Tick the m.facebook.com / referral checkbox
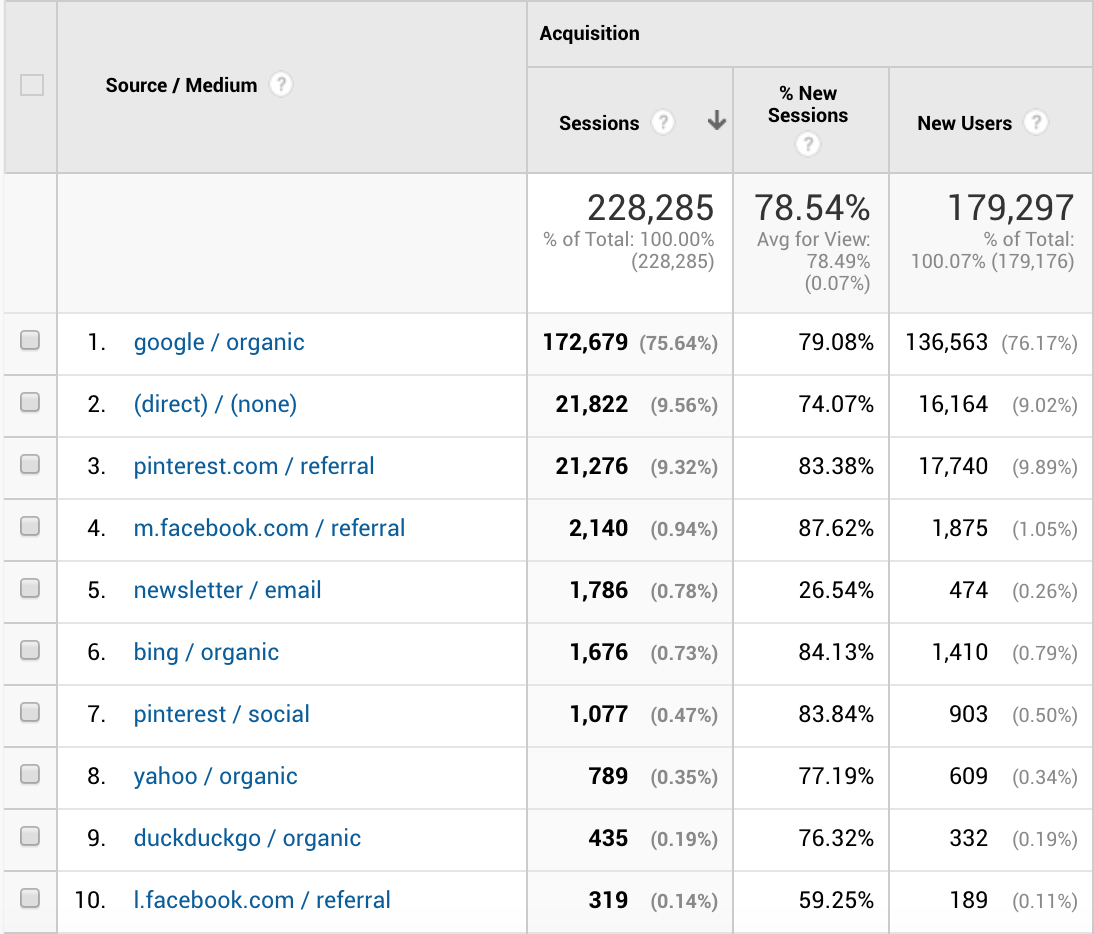The width and height of the screenshot is (1094, 934). click(x=30, y=527)
